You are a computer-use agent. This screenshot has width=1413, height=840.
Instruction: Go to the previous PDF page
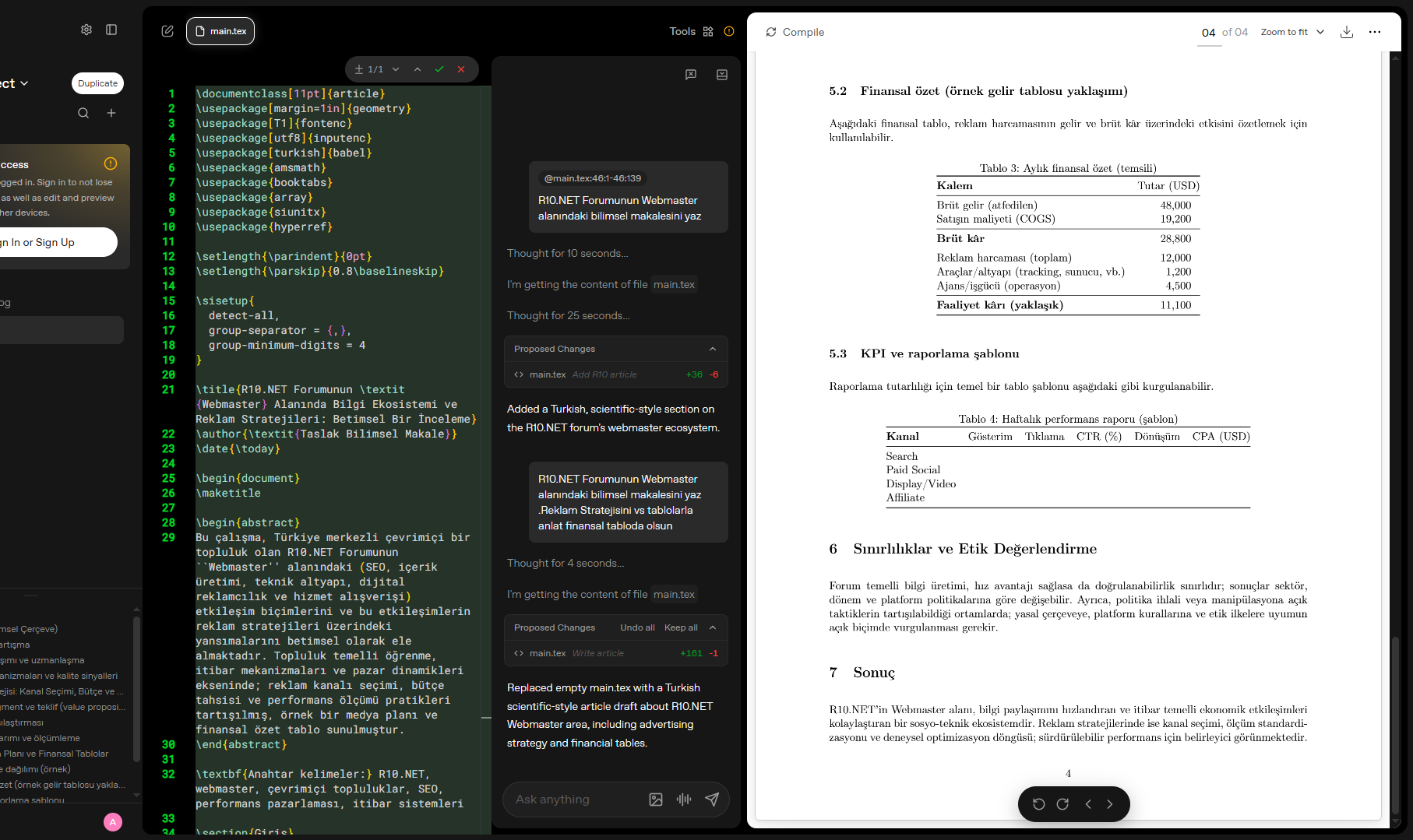tap(1088, 804)
